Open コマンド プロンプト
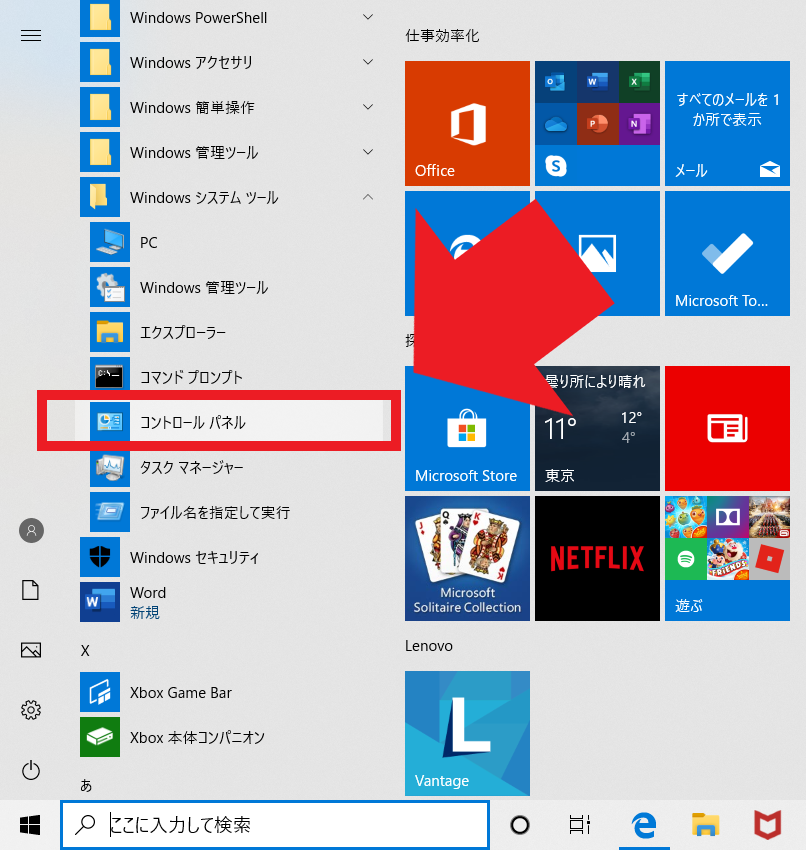The image size is (806, 850). (x=230, y=377)
